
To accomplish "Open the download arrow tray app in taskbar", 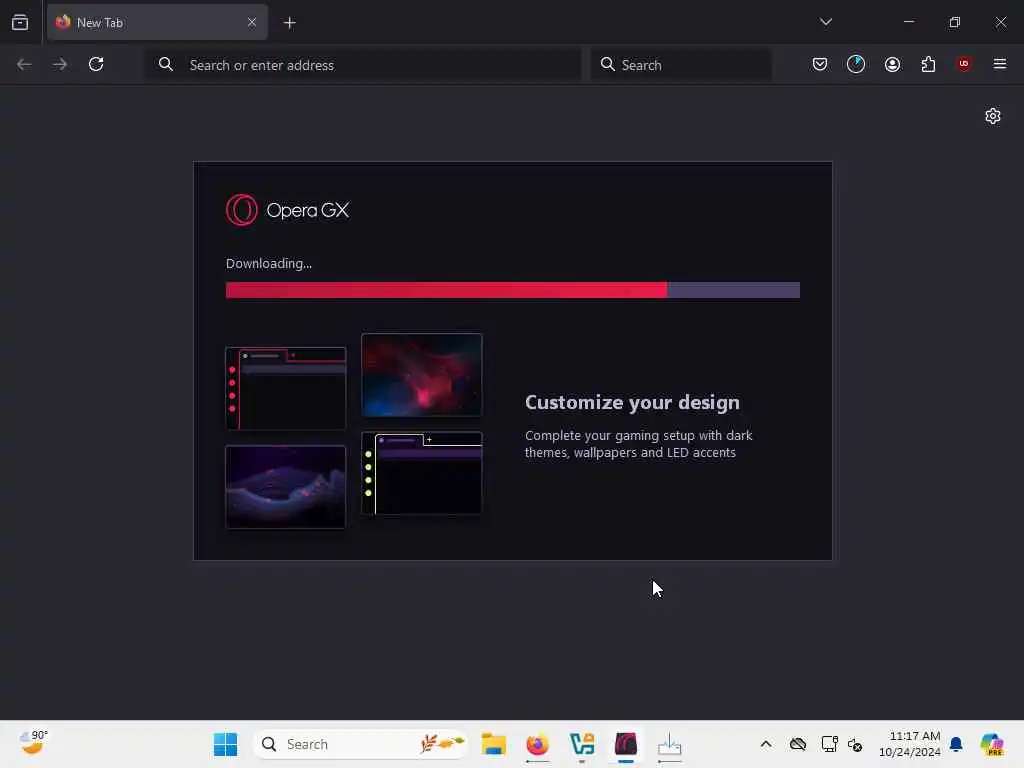I will click(x=669, y=744).
